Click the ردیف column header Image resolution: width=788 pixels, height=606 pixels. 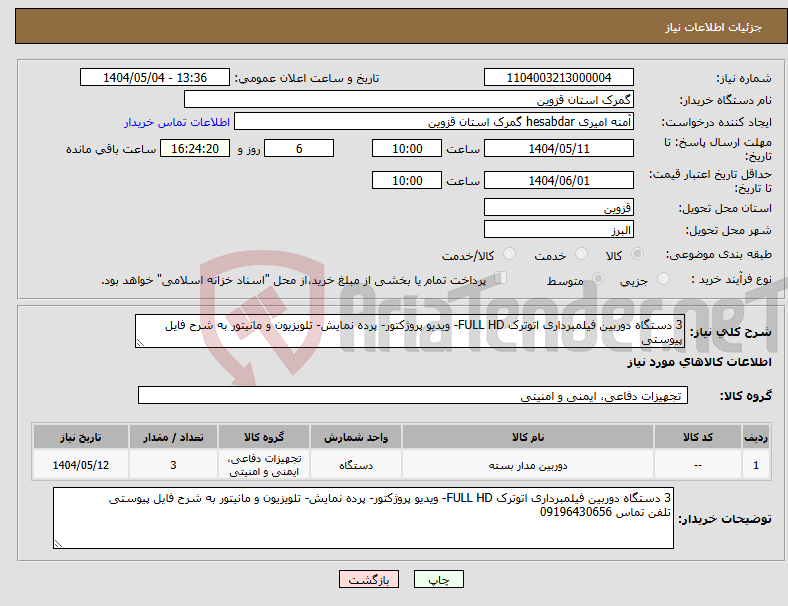point(755,437)
